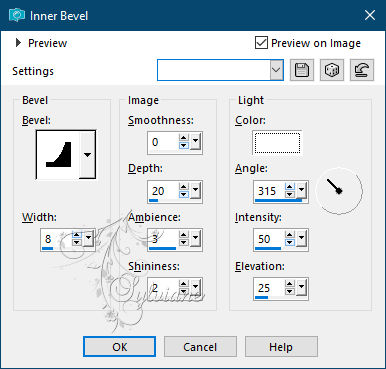
Task: Click the angle dial control
Action: click(339, 191)
